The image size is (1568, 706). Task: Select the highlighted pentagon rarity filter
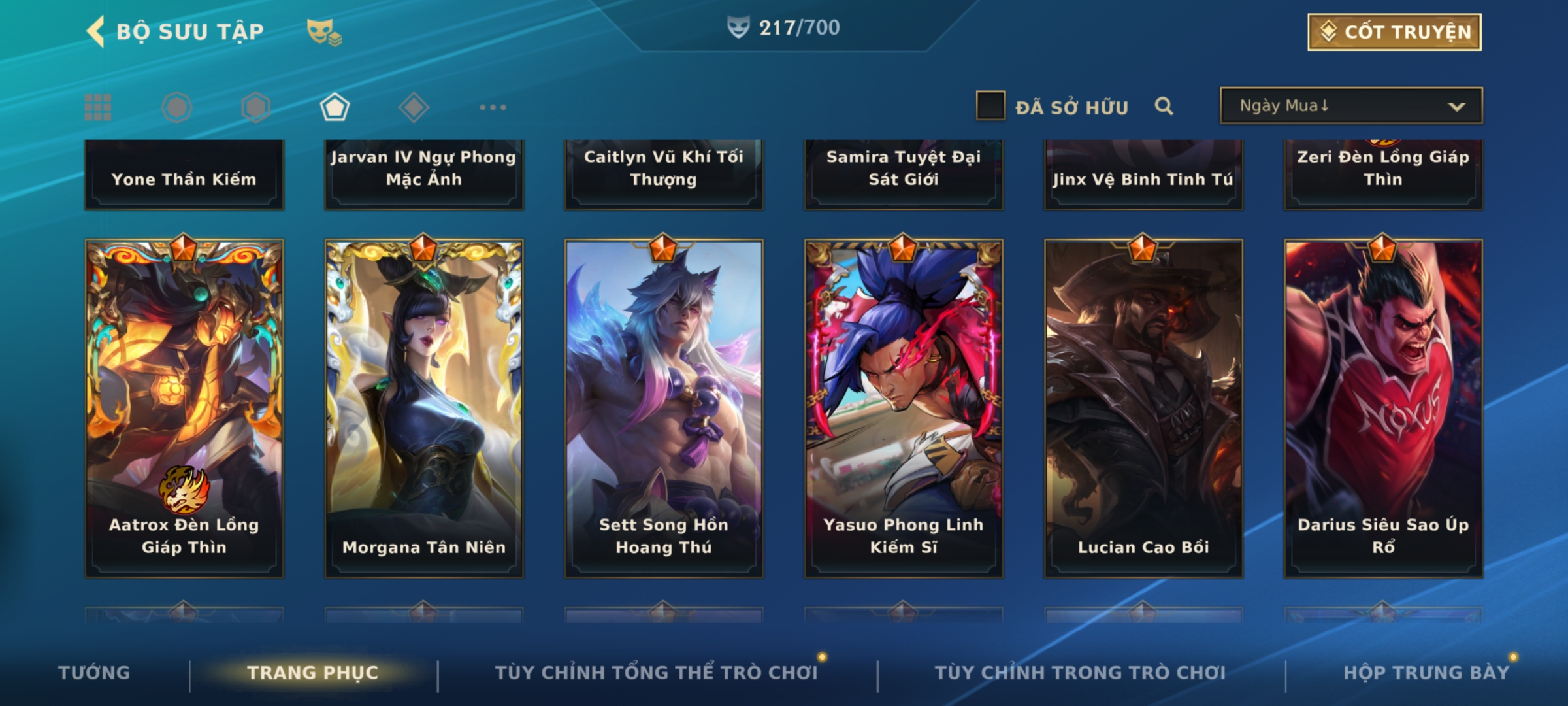[335, 107]
